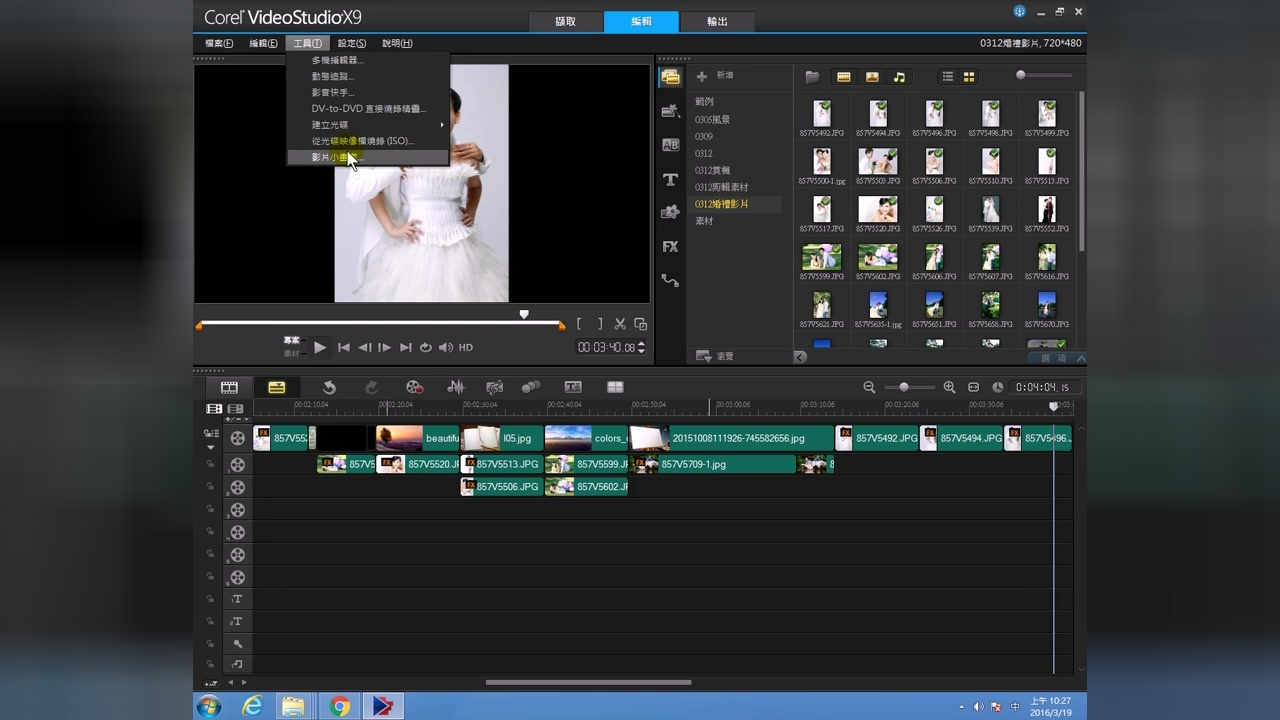The width and height of the screenshot is (1280, 720).
Task: Toggle system volume mute button
Action: [446, 347]
